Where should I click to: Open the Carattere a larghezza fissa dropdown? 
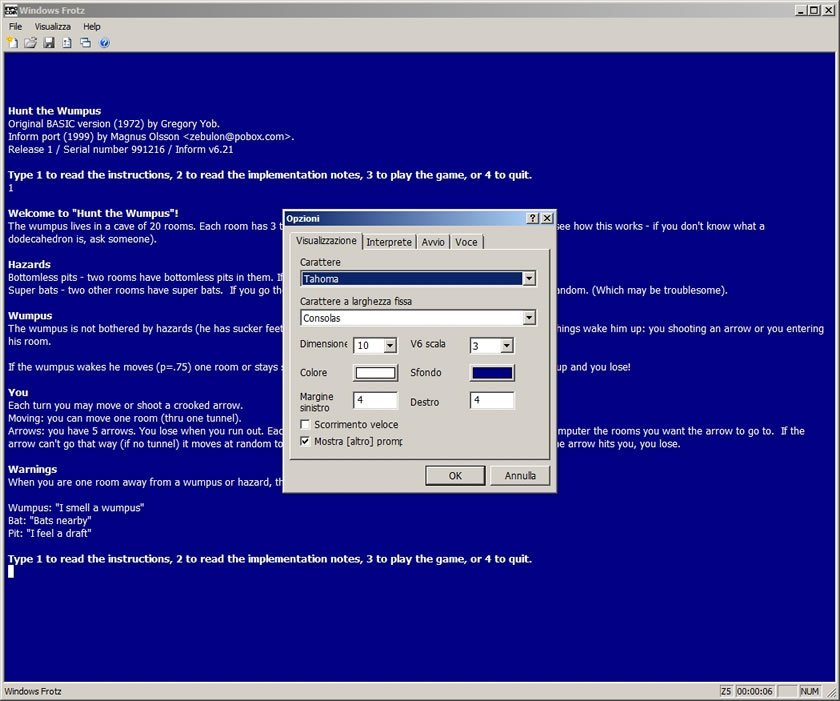(x=529, y=318)
